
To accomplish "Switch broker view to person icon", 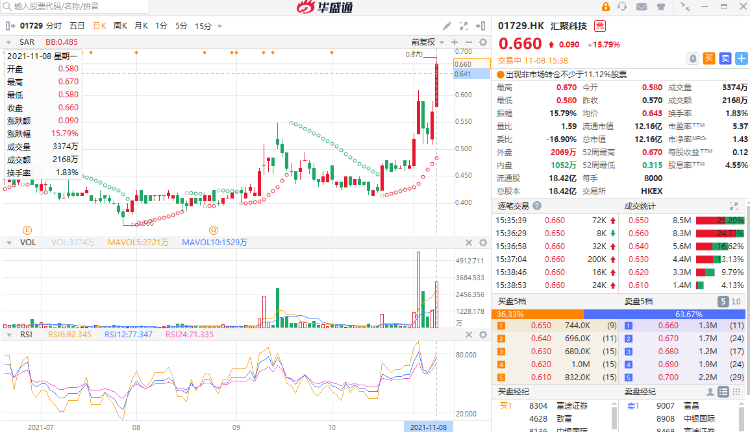I will click(x=710, y=392).
